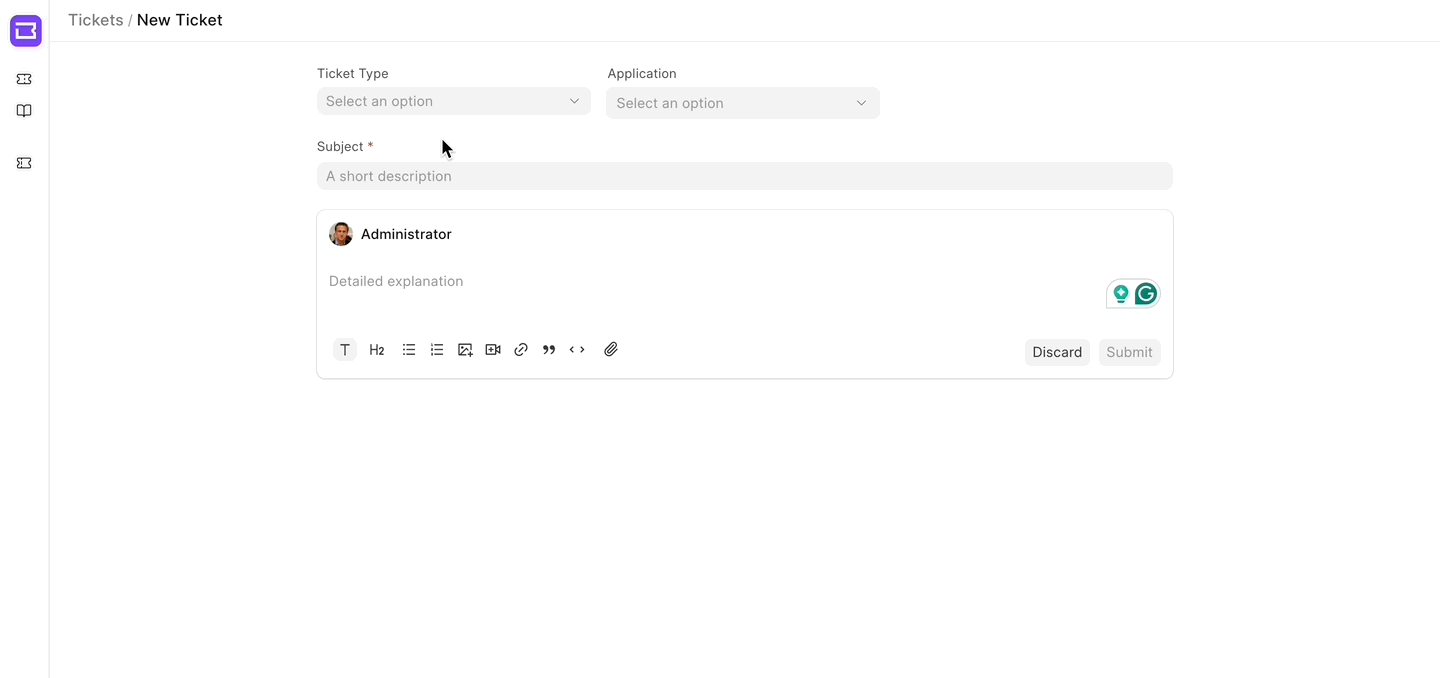The image size is (1440, 678).
Task: Open the Knowledge Base book icon
Action: pyautogui.click(x=24, y=111)
